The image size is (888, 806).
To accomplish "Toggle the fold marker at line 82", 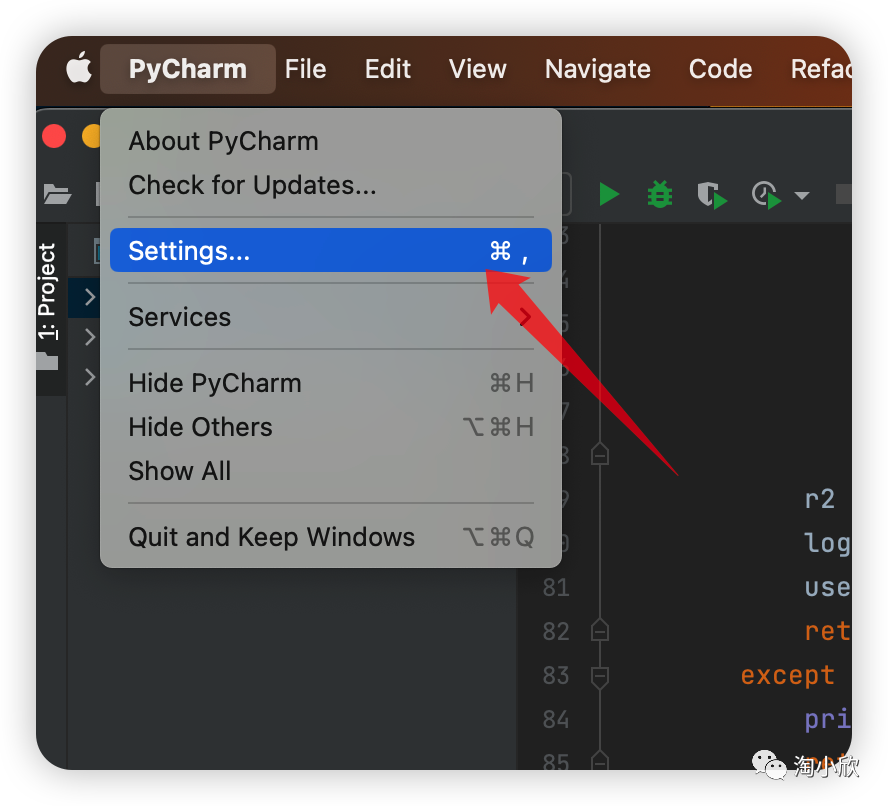I will pyautogui.click(x=599, y=631).
